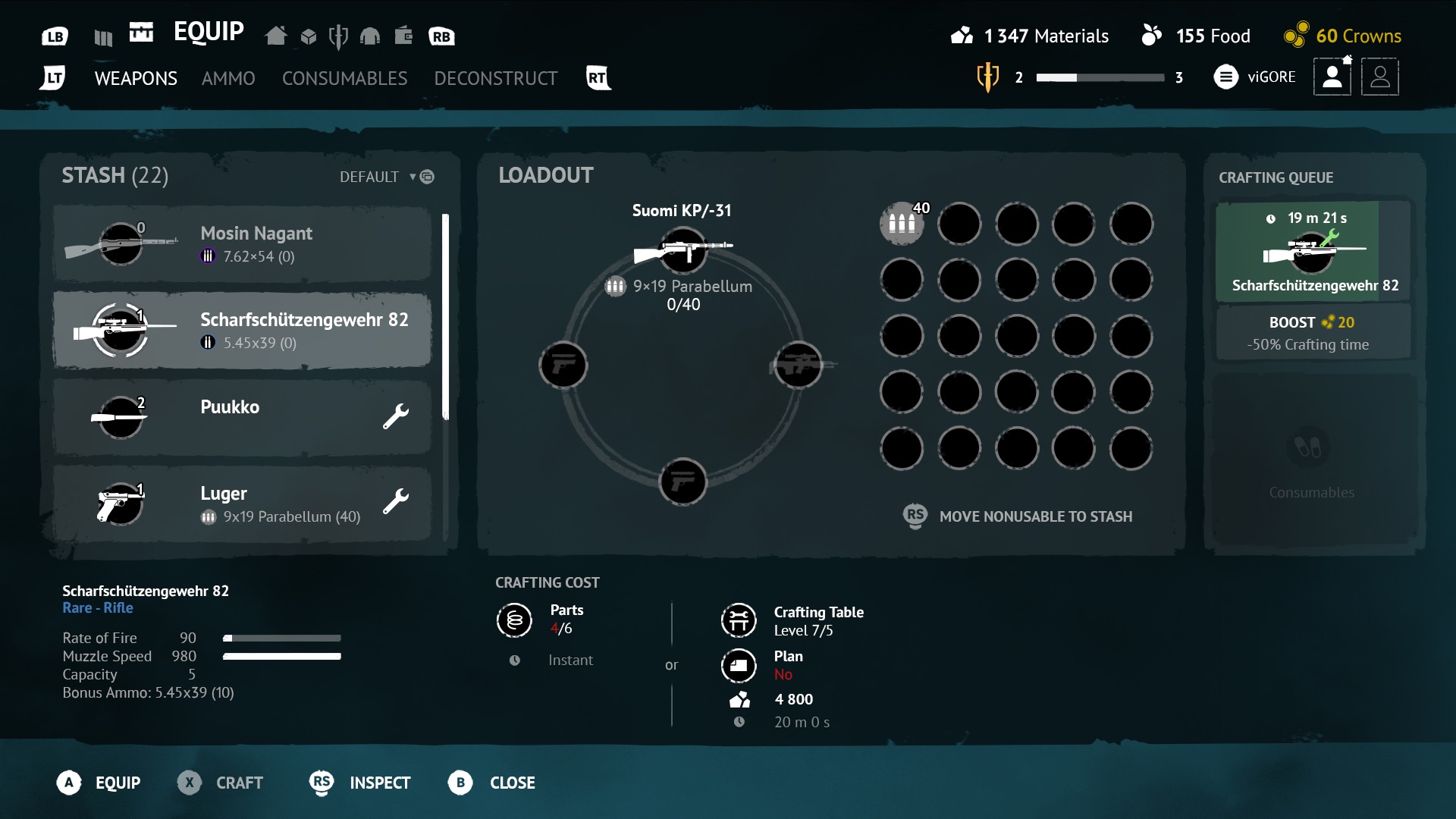This screenshot has height=819, width=1456.
Task: Click the wrench icon on Puukko
Action: [395, 416]
